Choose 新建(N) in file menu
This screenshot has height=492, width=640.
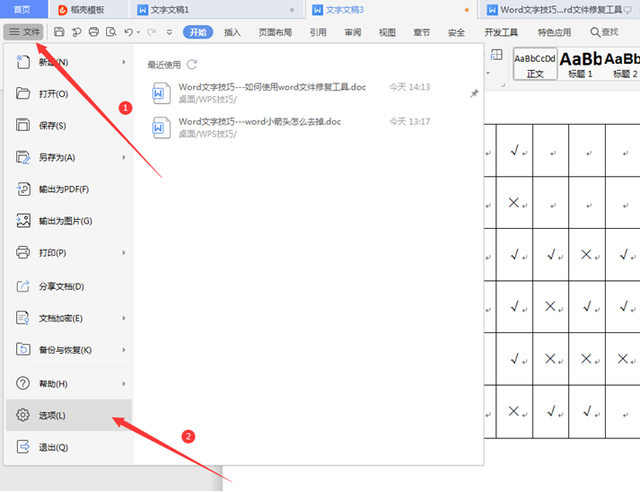tap(69, 62)
